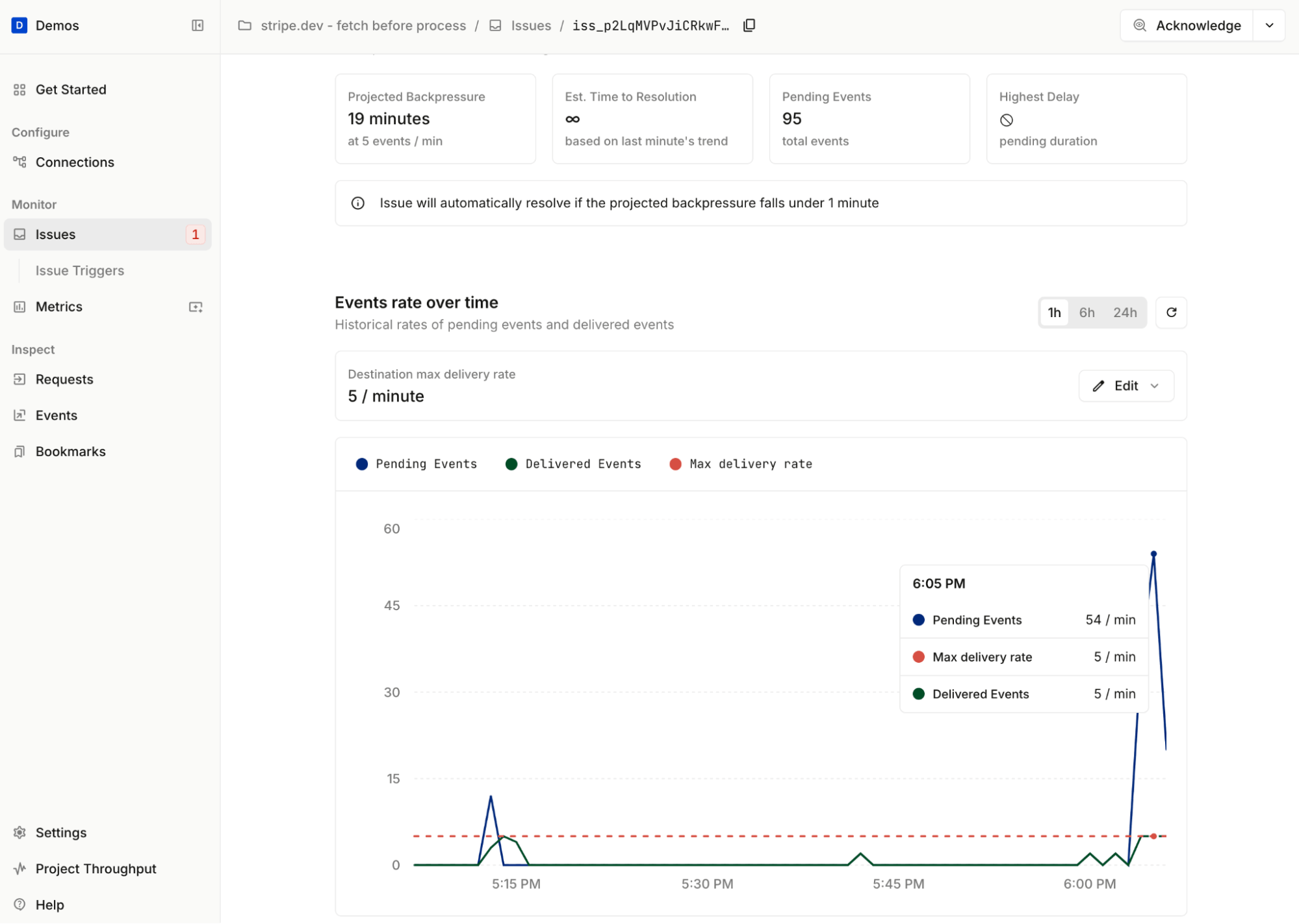Expand the Acknowledge button dropdown arrow
This screenshot has height=924, width=1299.
(x=1268, y=25)
